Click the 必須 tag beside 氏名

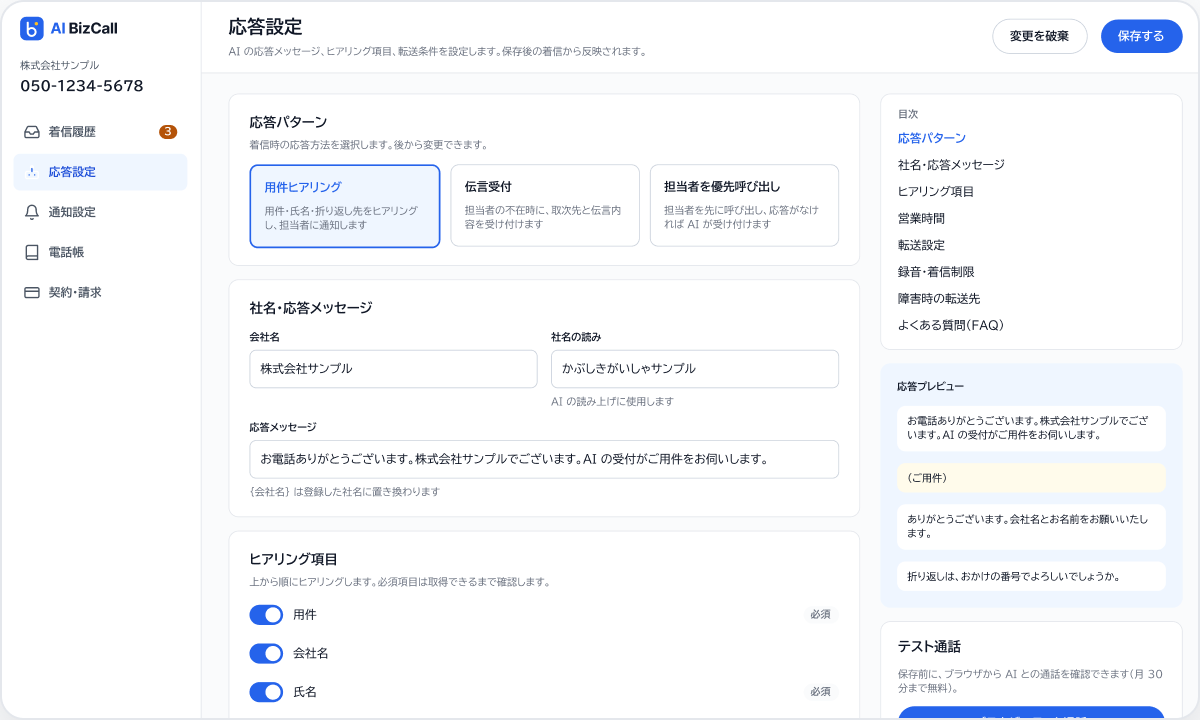point(821,691)
